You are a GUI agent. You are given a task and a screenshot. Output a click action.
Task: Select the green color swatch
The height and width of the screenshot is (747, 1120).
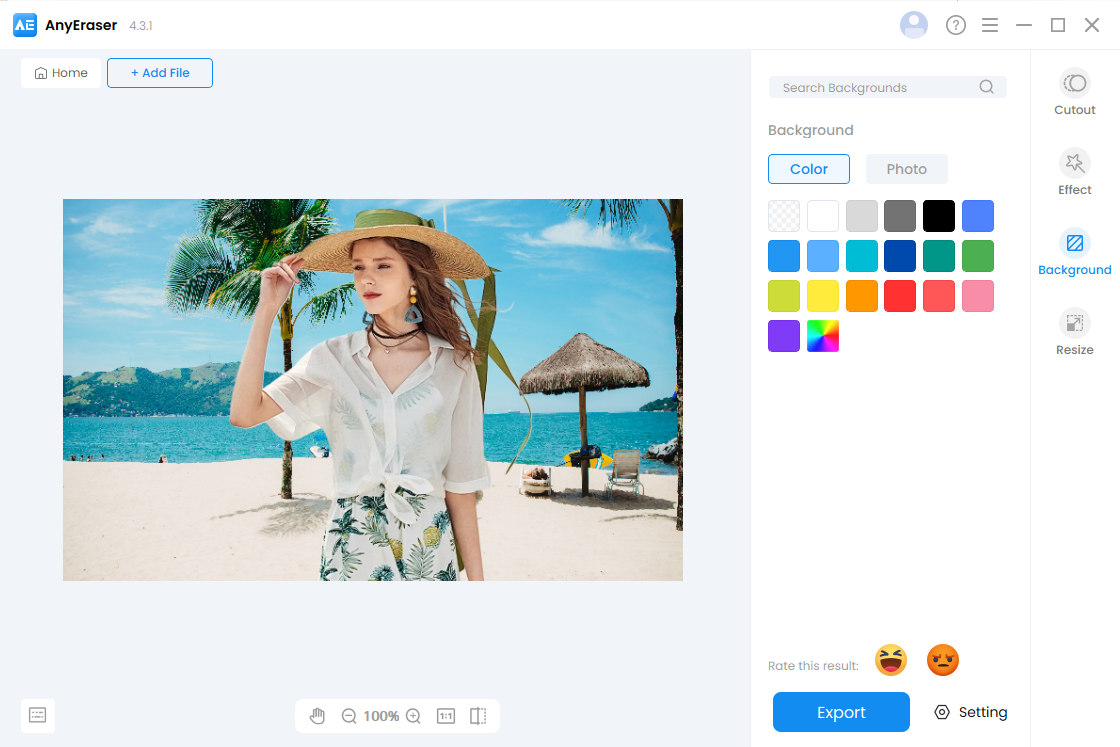pyautogui.click(x=978, y=256)
